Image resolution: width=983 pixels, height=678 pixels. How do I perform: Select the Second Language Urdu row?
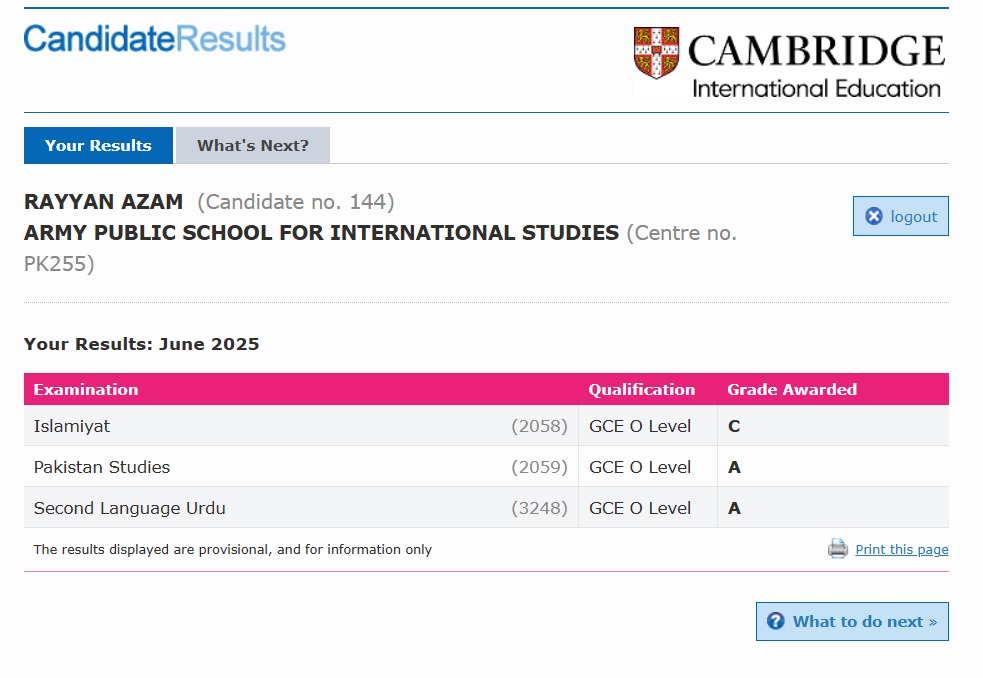tap(130, 508)
